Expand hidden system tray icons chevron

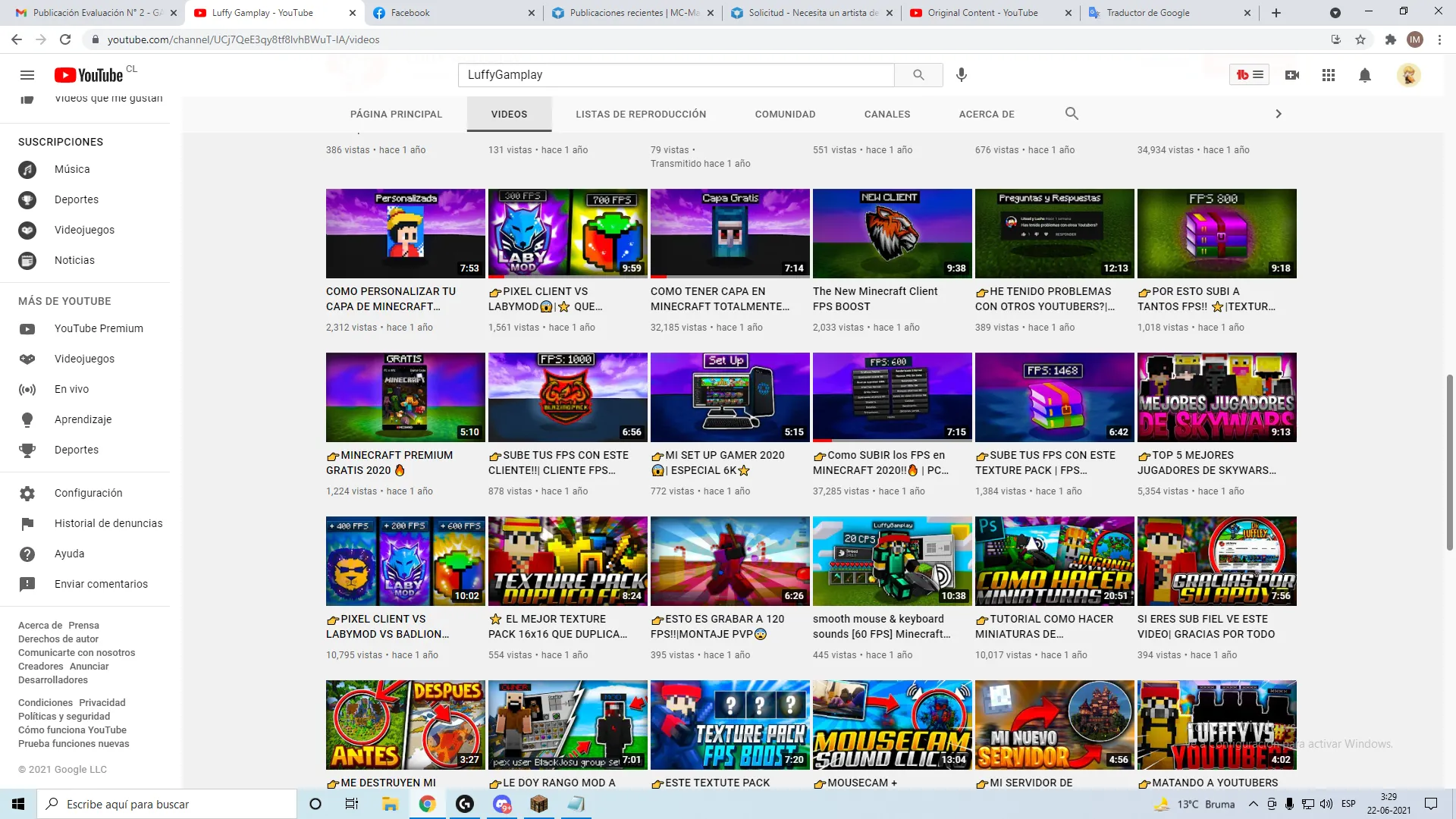tap(1253, 804)
